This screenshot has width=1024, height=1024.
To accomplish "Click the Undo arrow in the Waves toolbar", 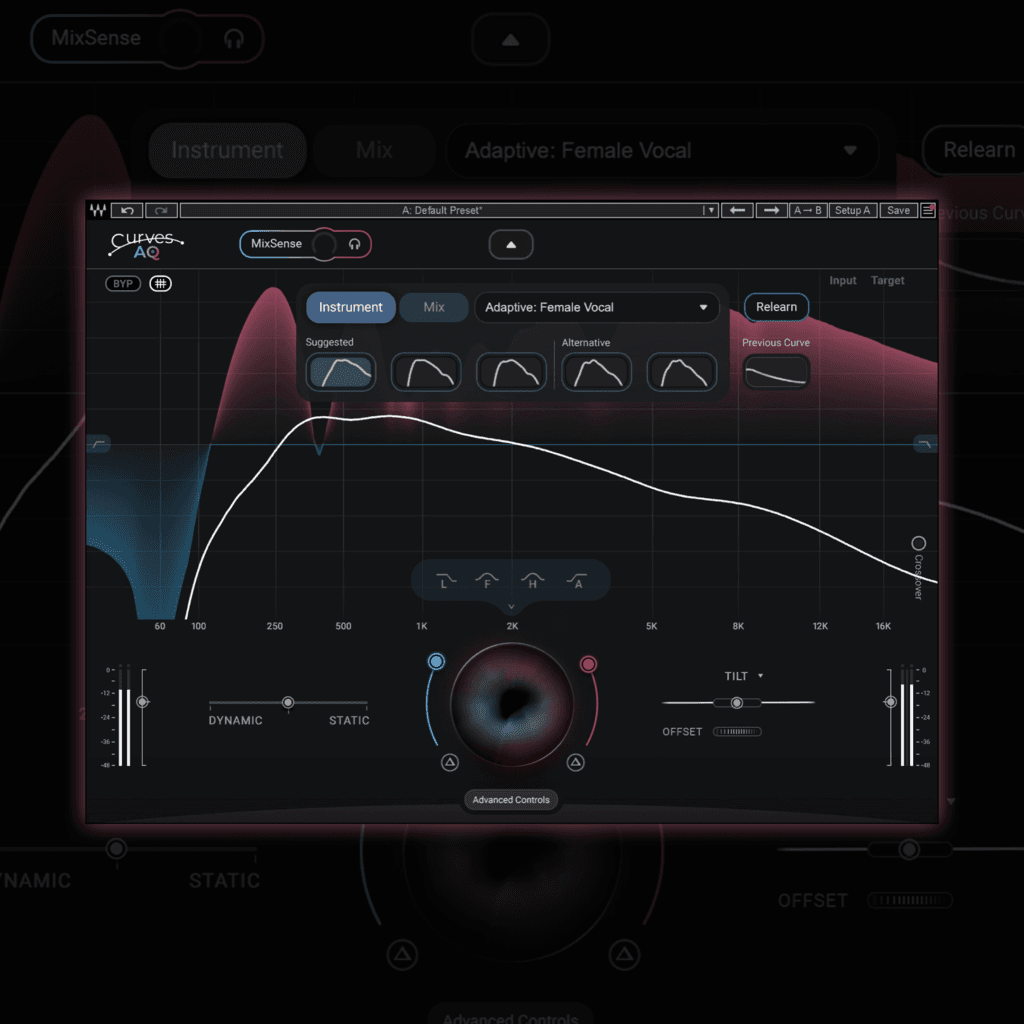I will pyautogui.click(x=127, y=210).
